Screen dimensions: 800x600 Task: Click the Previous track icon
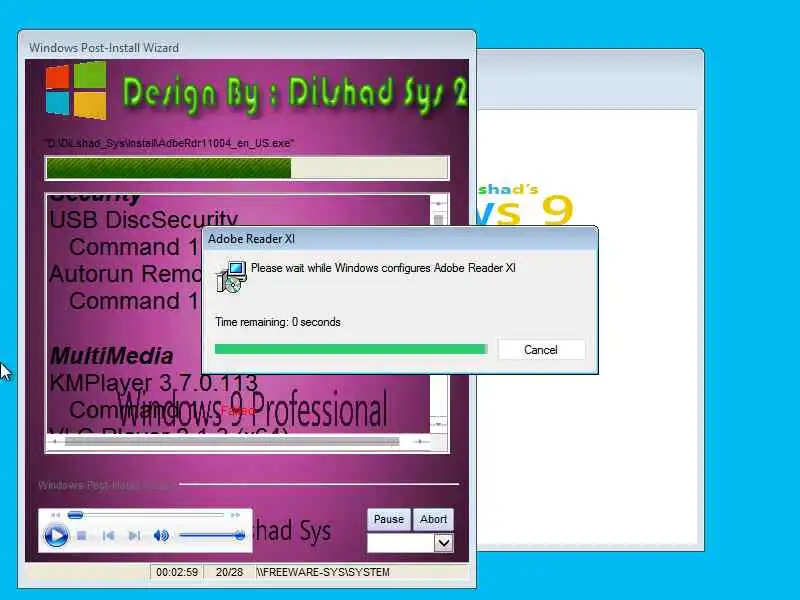coord(108,536)
